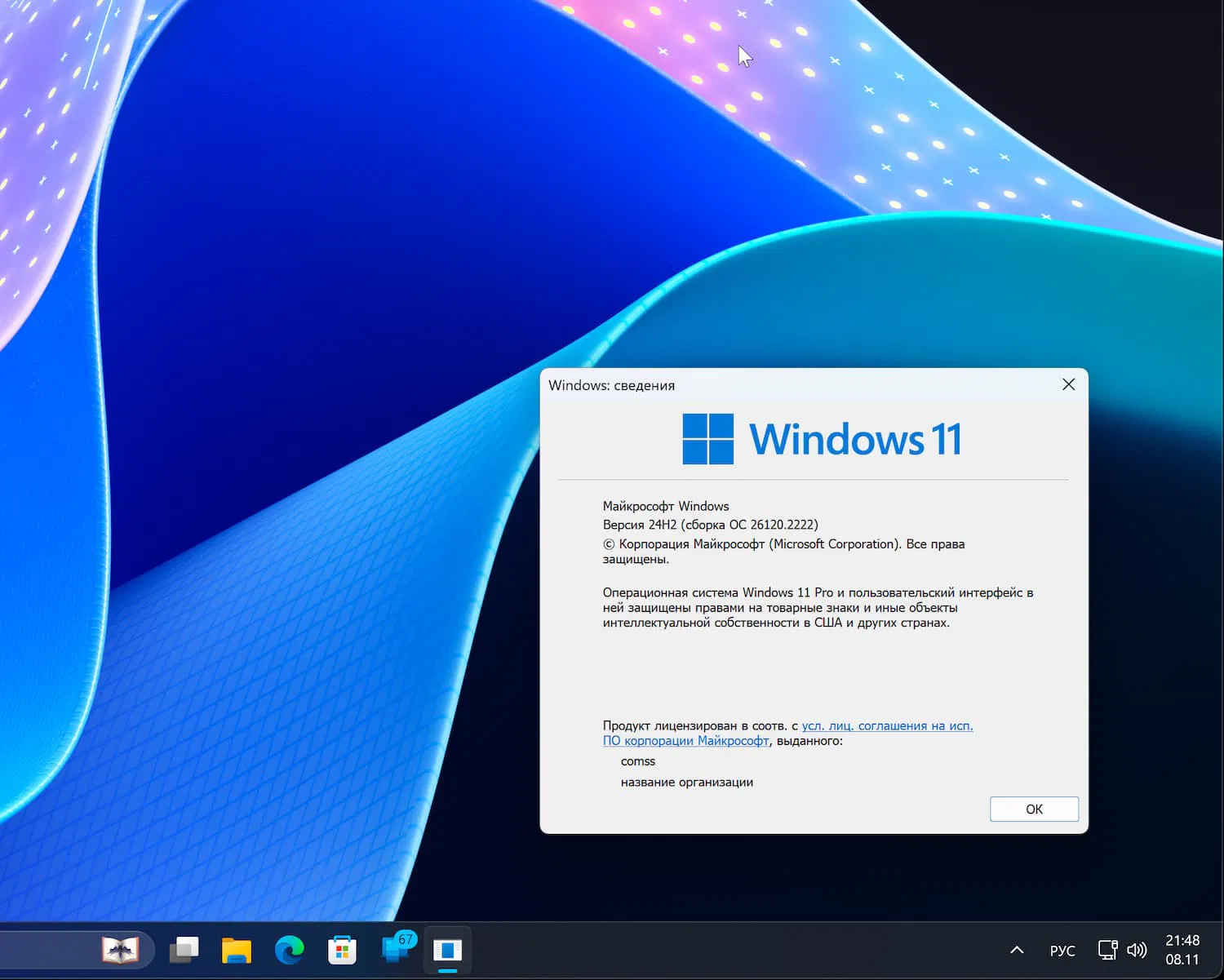Open the clock and calendar flyout

coord(1182,950)
